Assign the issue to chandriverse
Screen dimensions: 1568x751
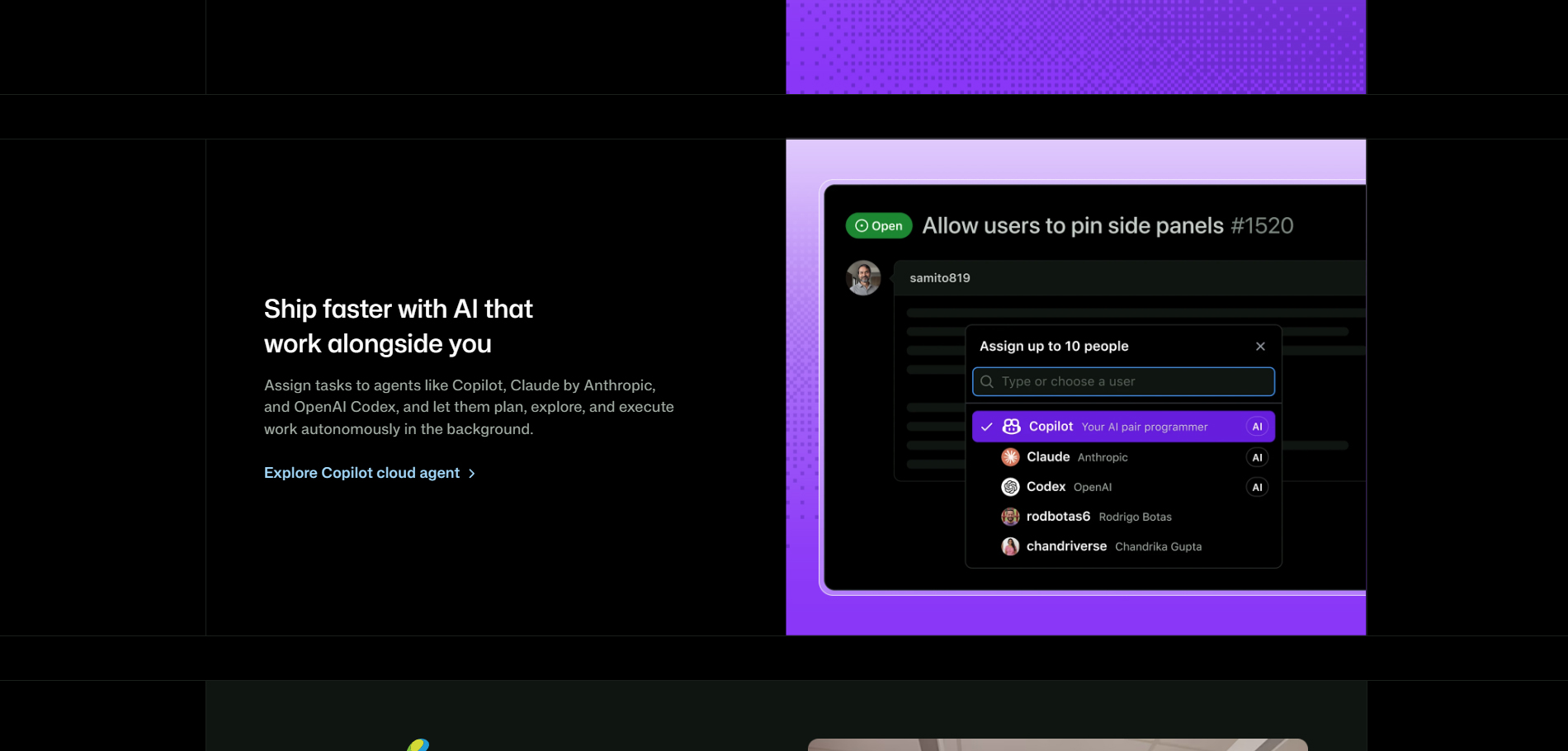point(1123,546)
